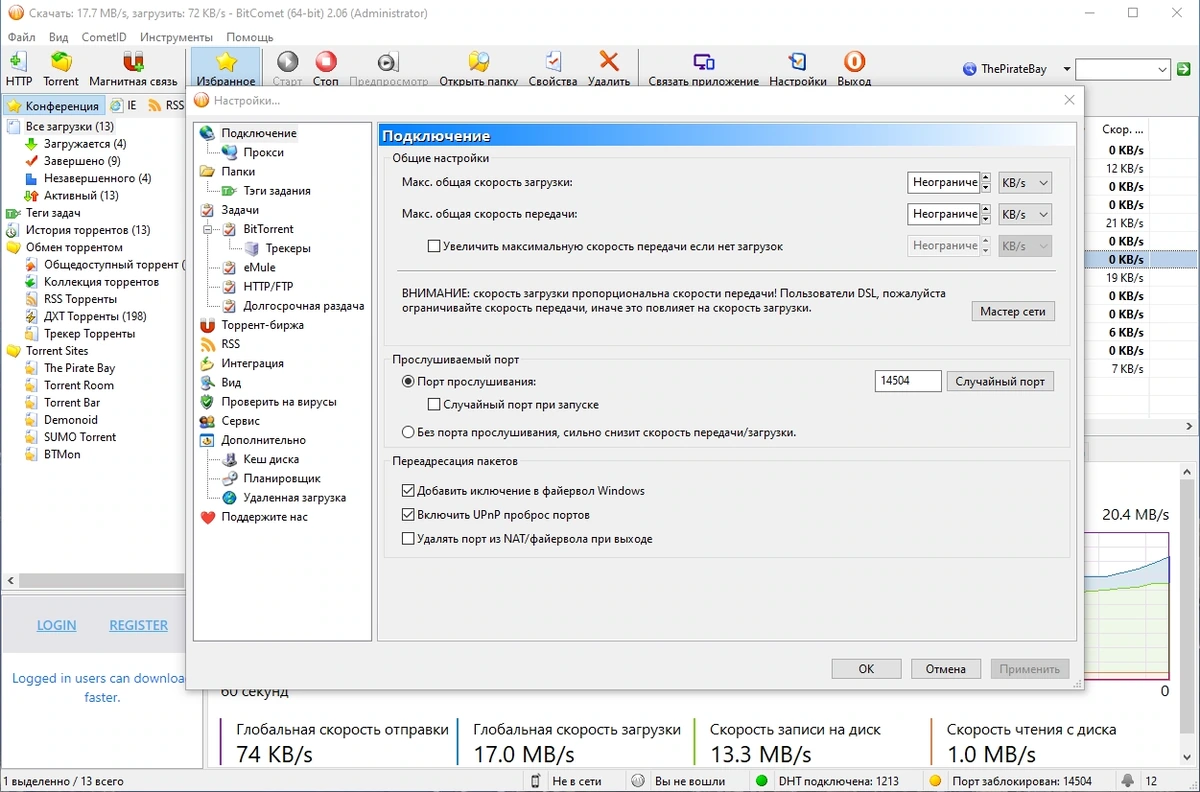Open the Инструменты menu
The image size is (1200, 792).
pos(176,37)
